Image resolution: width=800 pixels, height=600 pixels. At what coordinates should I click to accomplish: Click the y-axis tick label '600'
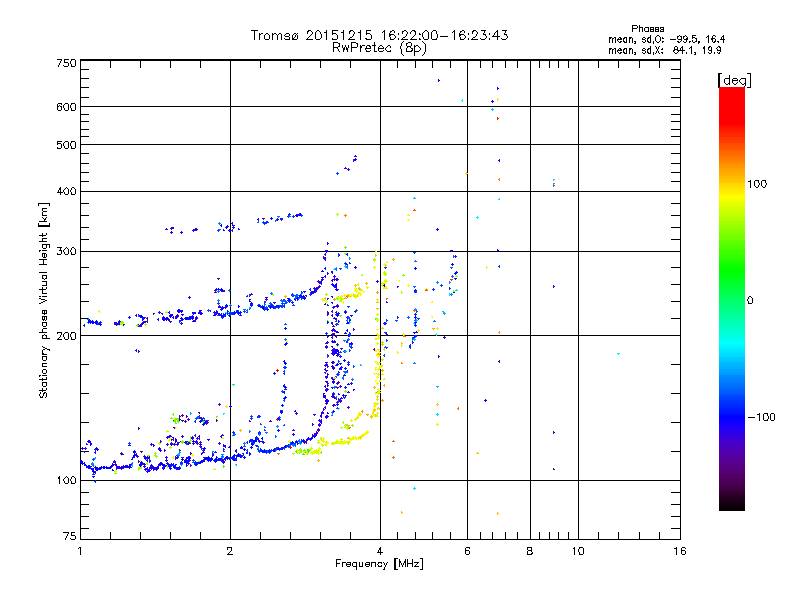[66, 107]
